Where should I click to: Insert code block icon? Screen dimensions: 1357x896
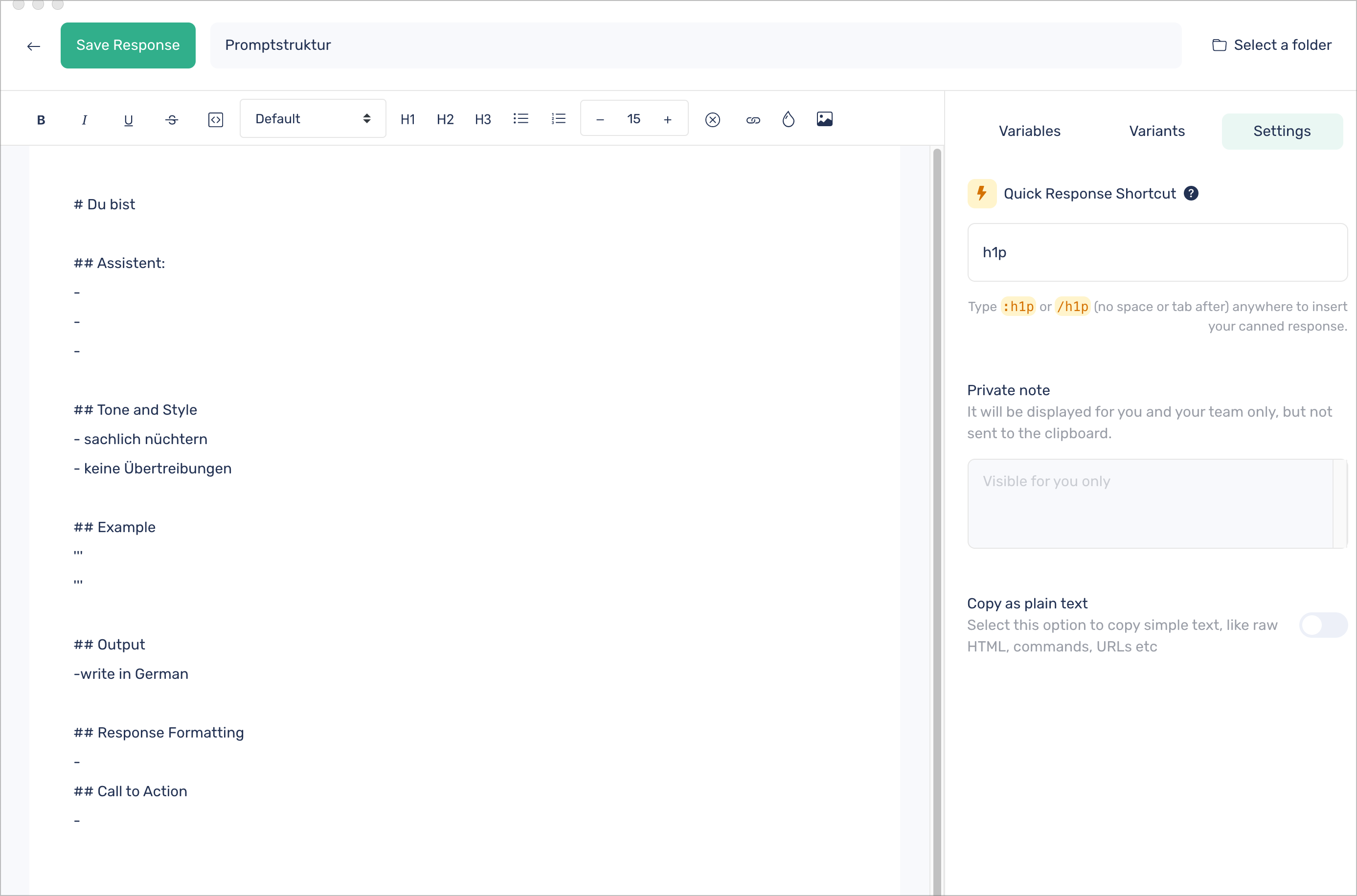click(215, 119)
